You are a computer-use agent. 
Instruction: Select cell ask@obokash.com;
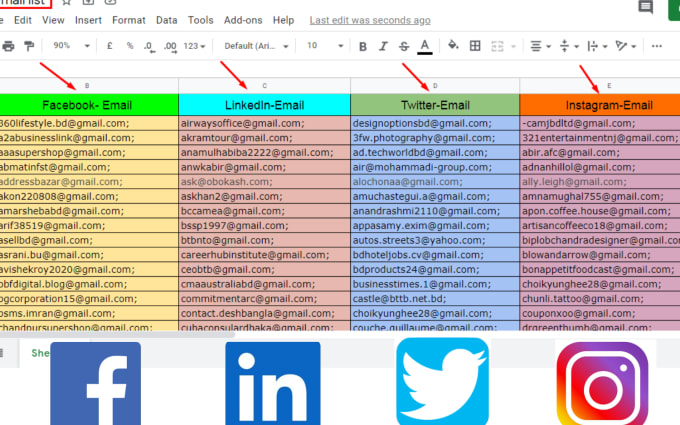(265, 182)
